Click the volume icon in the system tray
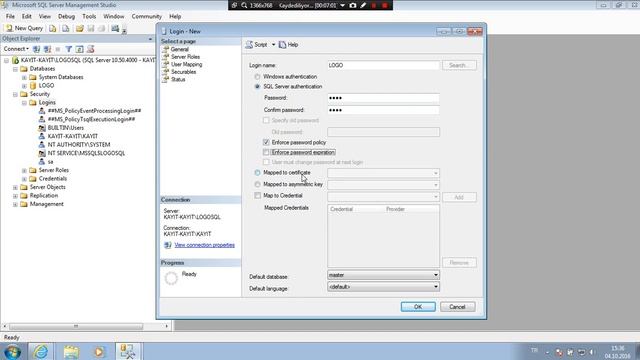The image size is (640, 360). [592, 352]
